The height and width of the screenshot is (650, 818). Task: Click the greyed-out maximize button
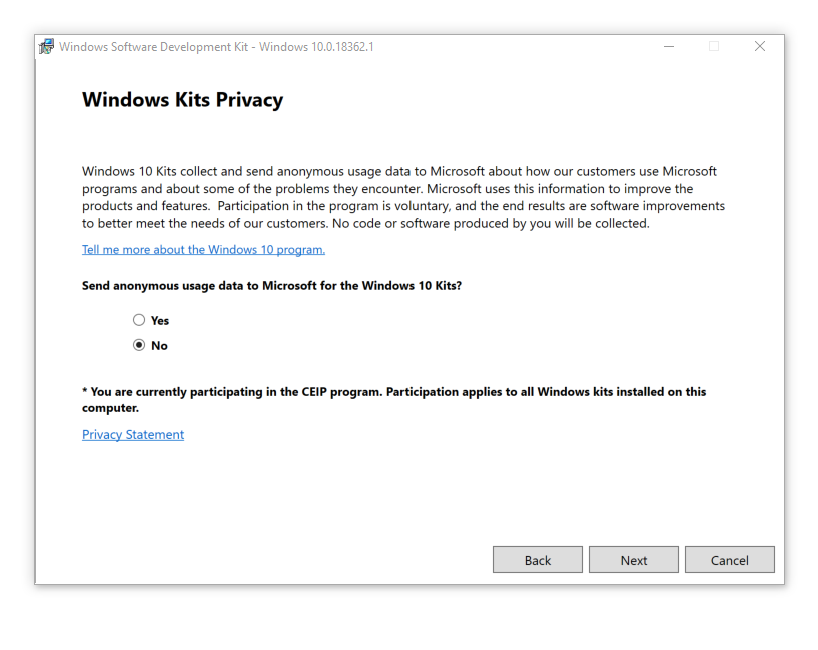click(x=714, y=47)
